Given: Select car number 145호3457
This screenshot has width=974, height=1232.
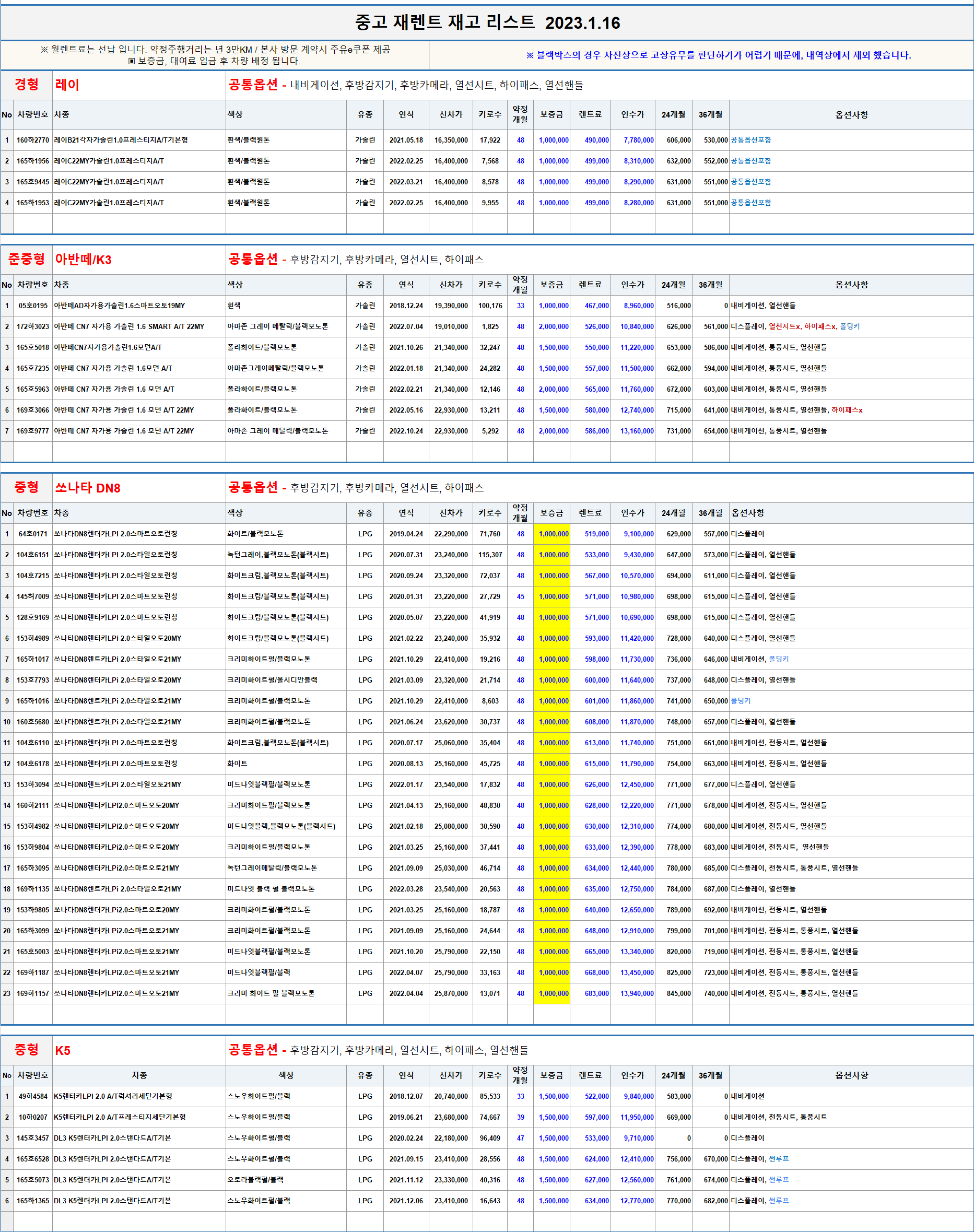Looking at the screenshot, I should click(x=32, y=1138).
